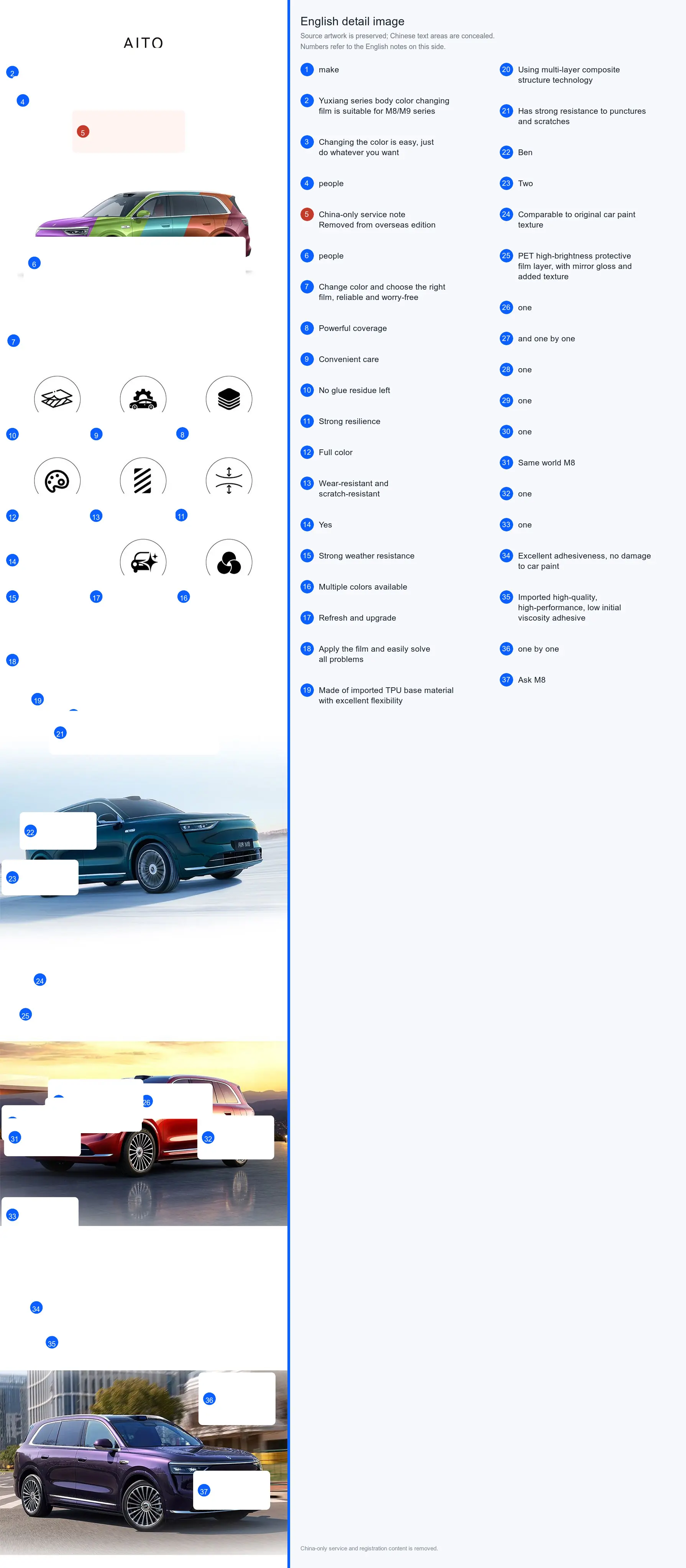Image resolution: width=686 pixels, height=1568 pixels.
Task: Open the purple SUV street photo
Action: point(144,1462)
